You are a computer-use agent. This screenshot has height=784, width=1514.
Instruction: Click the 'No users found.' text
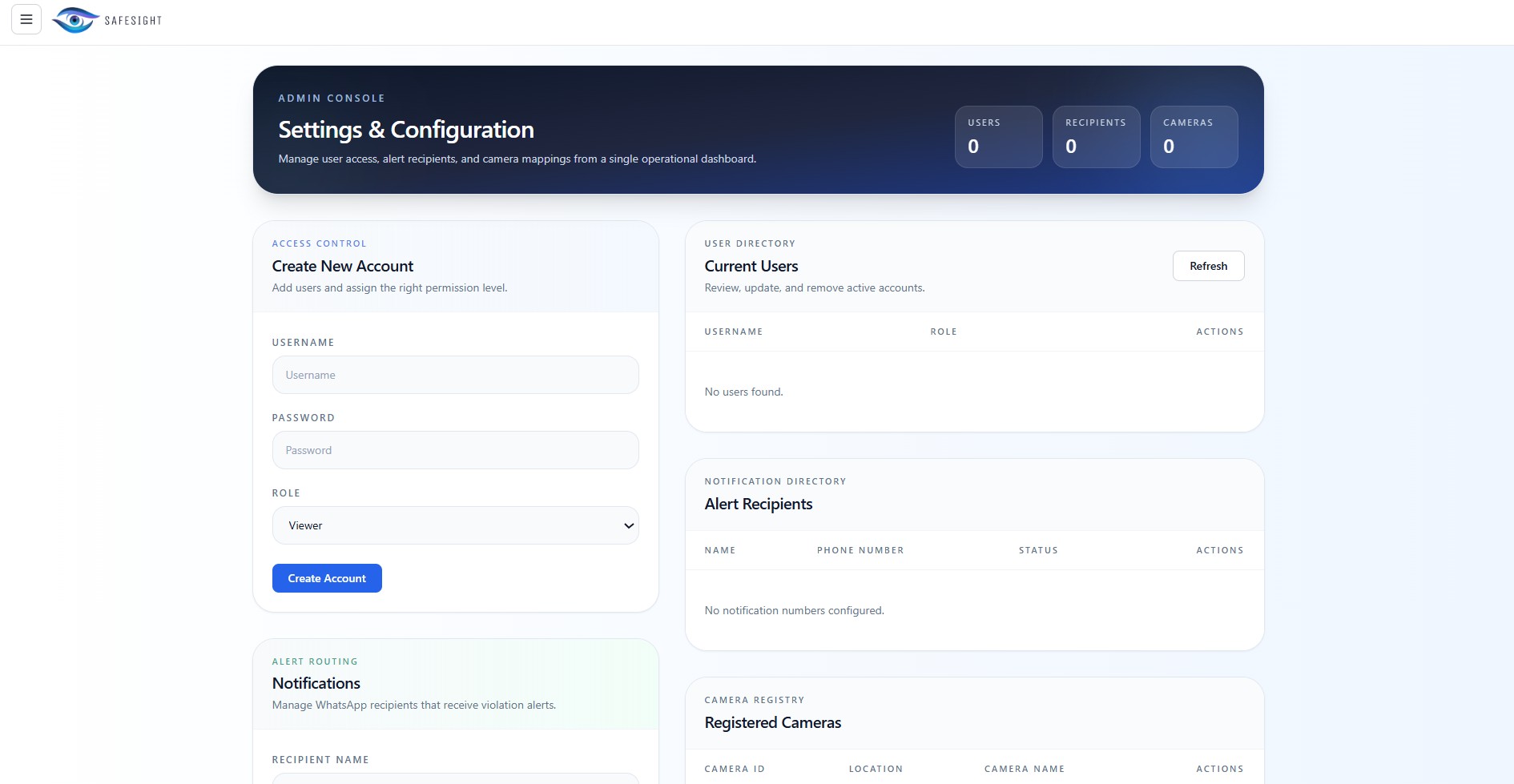[x=743, y=392]
